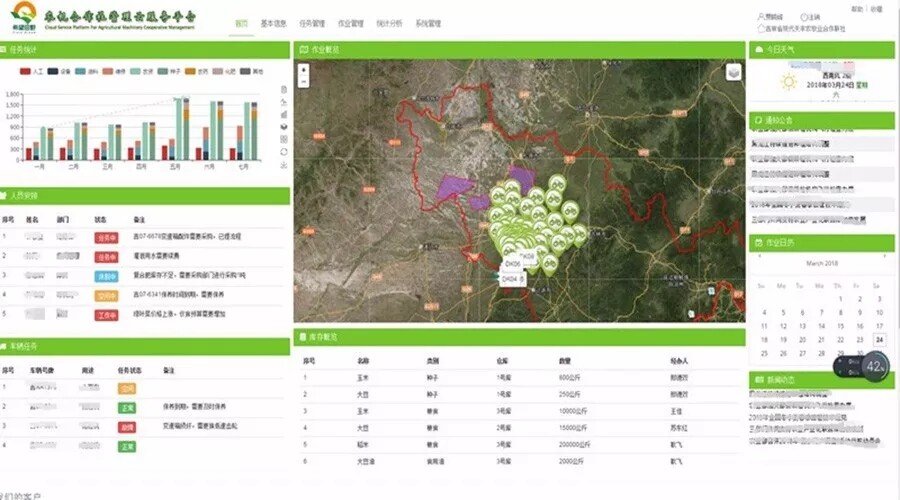The height and width of the screenshot is (500, 900).
Task: Select the large purple field polygon on map
Action: (454, 187)
